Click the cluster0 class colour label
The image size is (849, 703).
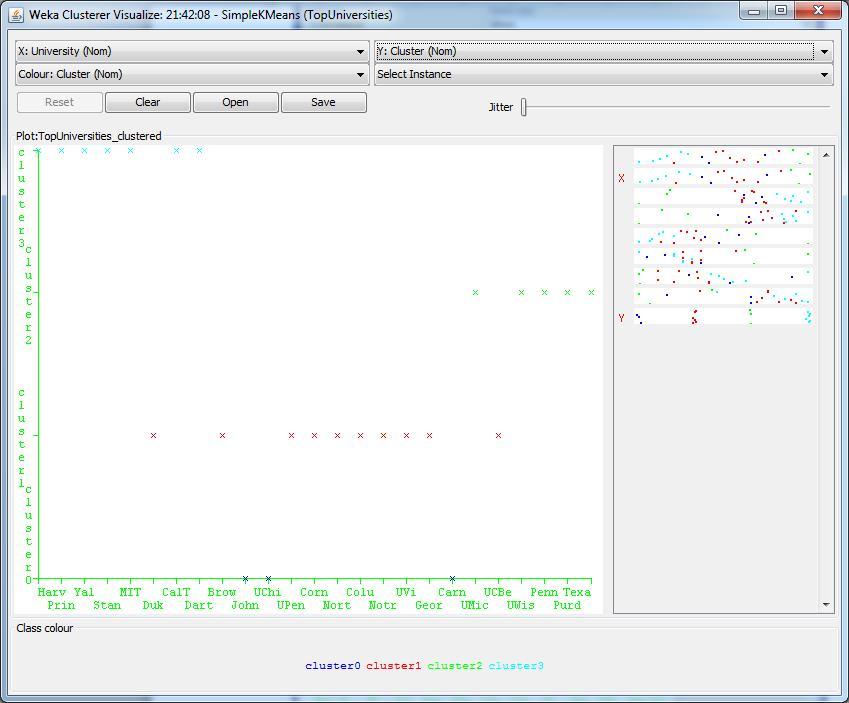332,666
